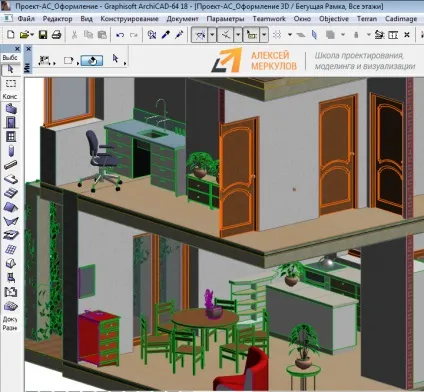Toggle snap guides button

[226, 35]
